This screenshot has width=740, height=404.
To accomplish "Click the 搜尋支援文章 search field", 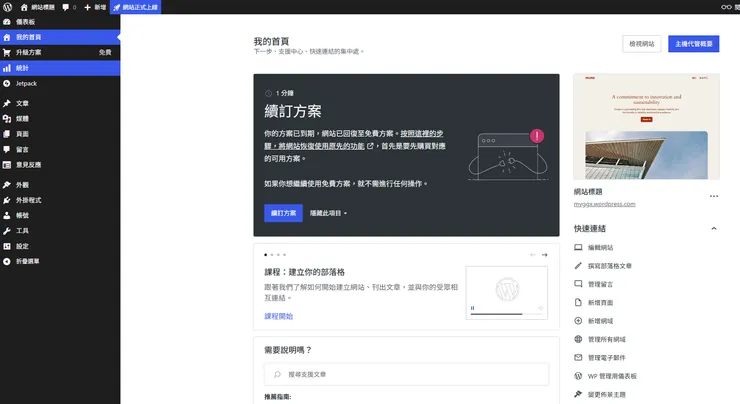I will (406, 374).
